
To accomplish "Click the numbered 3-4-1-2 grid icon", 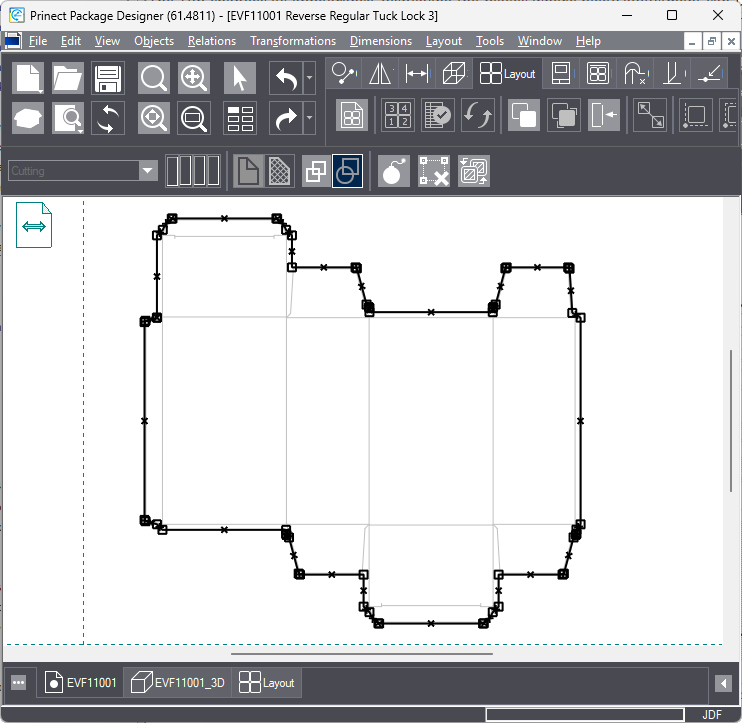I will [398, 116].
